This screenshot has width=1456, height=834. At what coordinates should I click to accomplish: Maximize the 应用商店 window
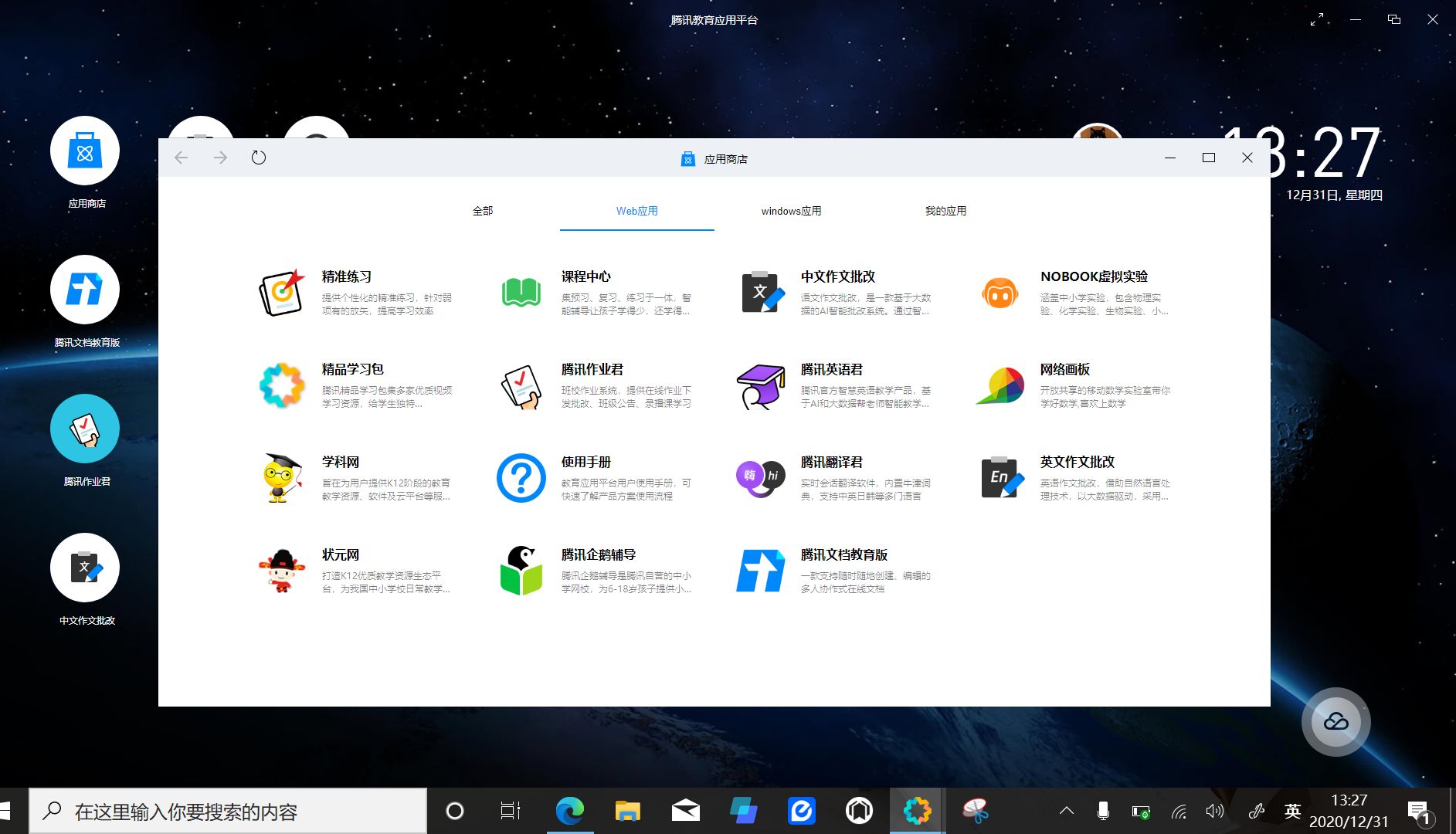click(1209, 158)
